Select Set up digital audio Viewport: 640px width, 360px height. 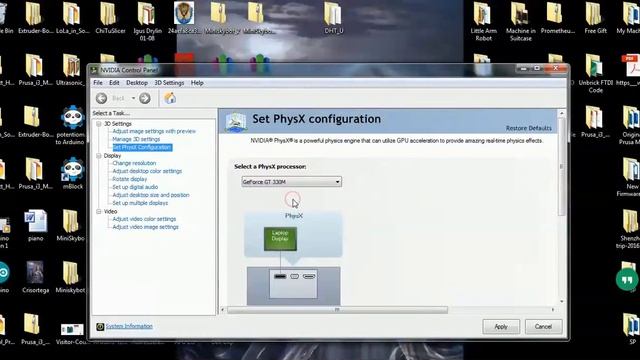coord(135,187)
